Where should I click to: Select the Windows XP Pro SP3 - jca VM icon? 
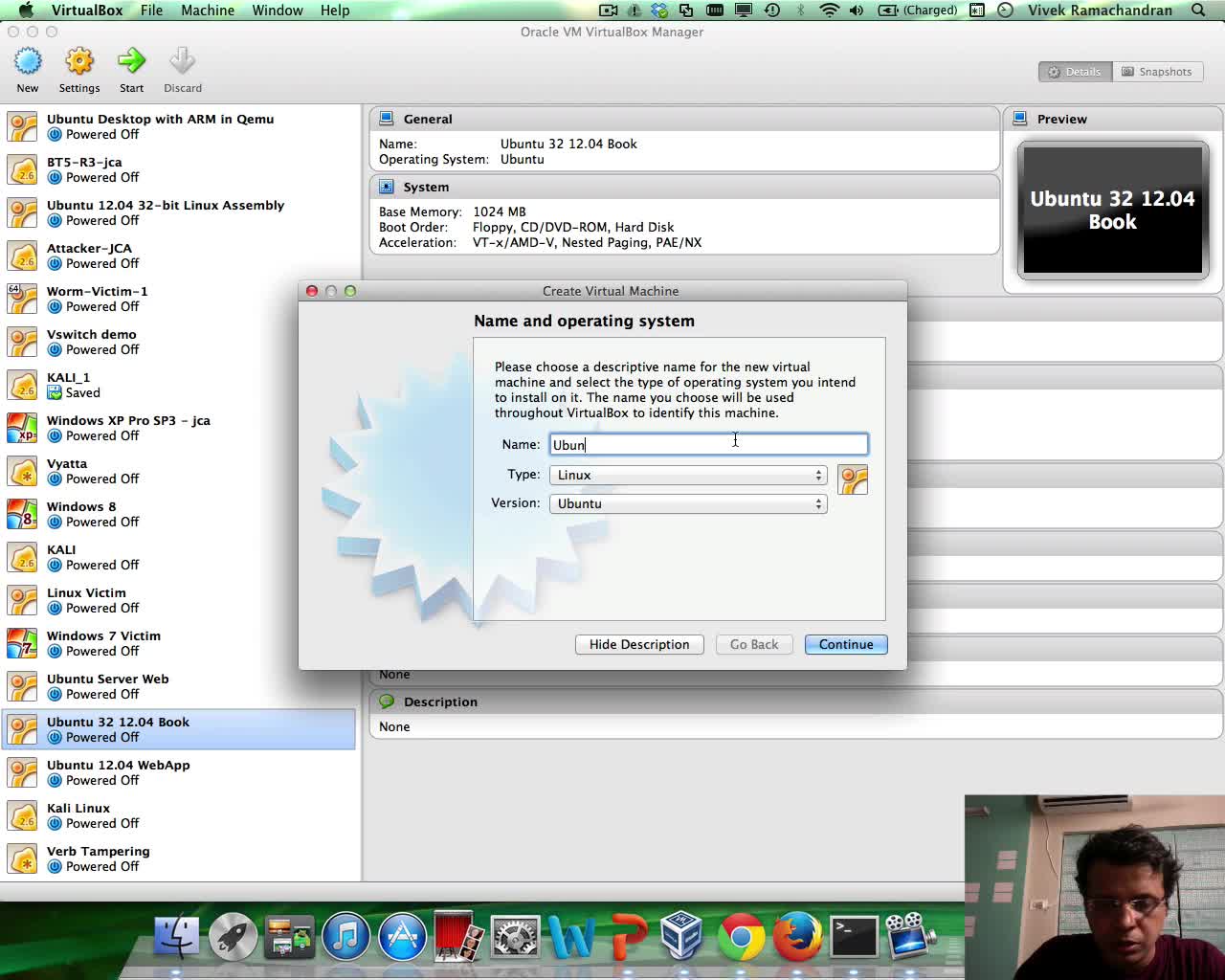[x=22, y=428]
